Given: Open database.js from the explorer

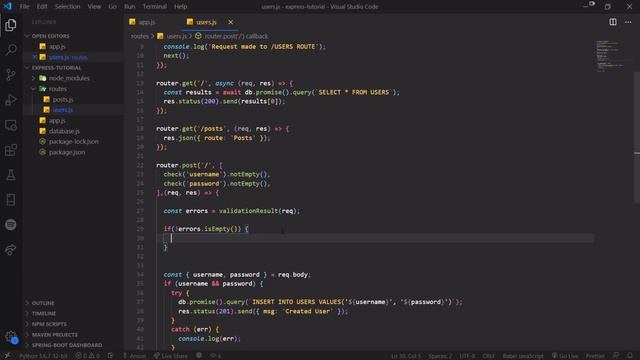Looking at the screenshot, I should point(64,131).
